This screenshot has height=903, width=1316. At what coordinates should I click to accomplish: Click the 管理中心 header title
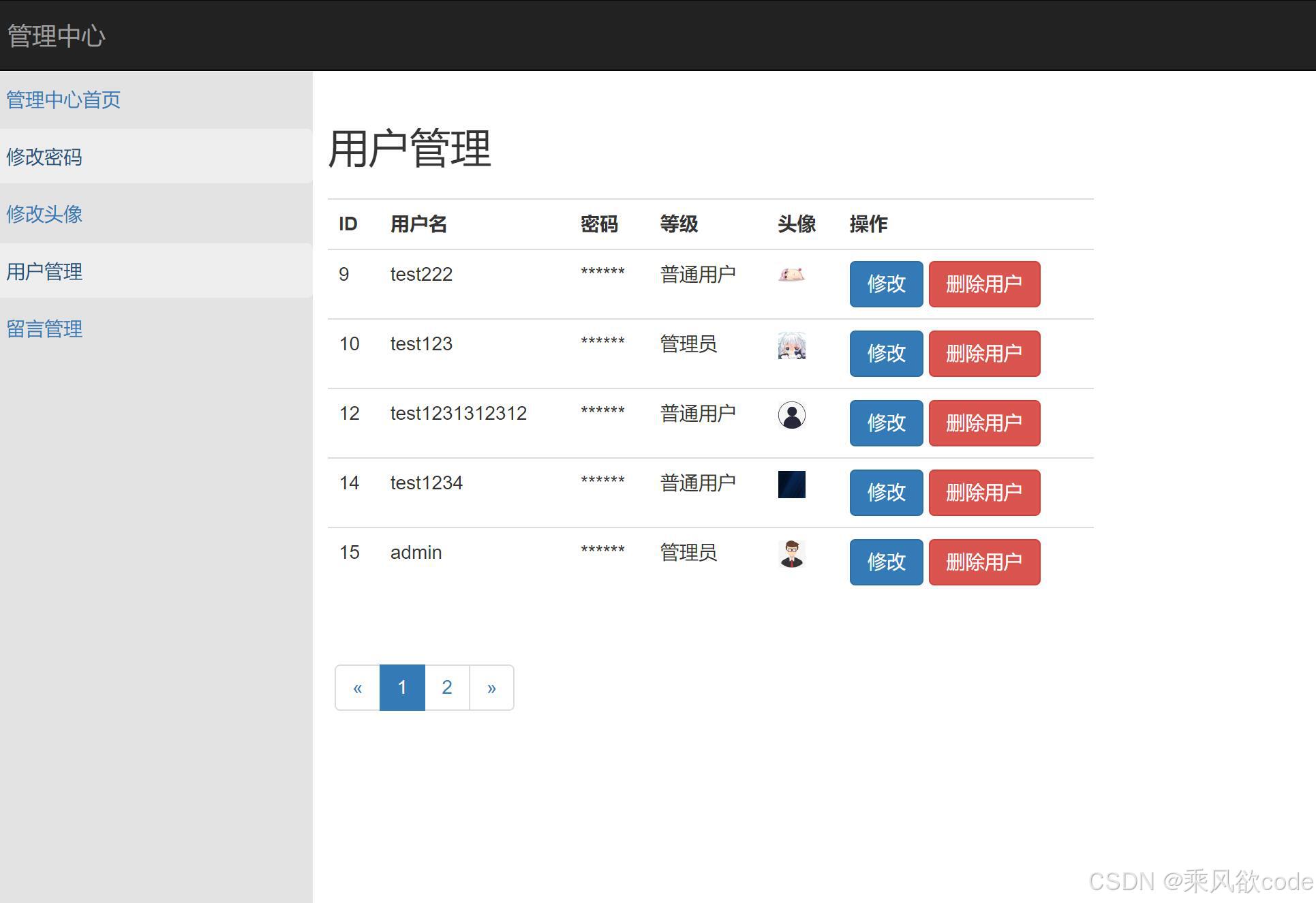click(57, 35)
